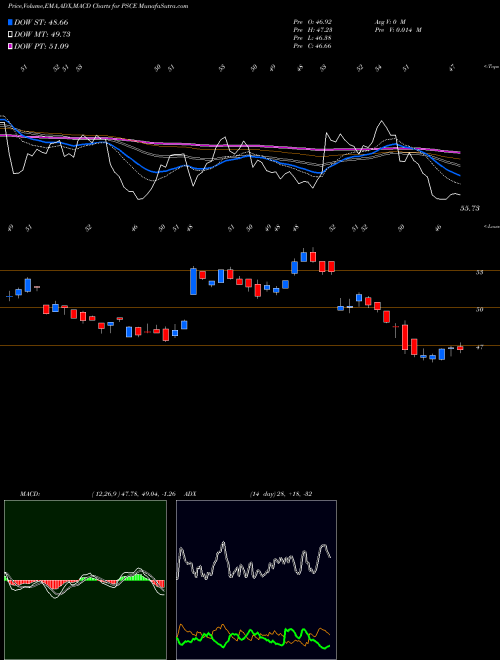This screenshot has width=500, height=660.
Task: Click the 'Pre L: 46.38' low value
Action: coord(313,38)
